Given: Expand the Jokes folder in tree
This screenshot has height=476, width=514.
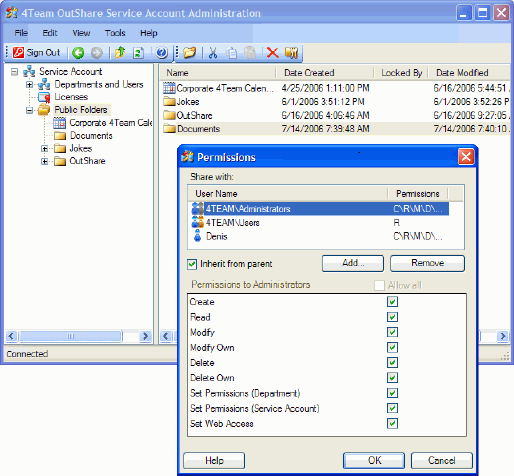Looking at the screenshot, I should pos(44,149).
